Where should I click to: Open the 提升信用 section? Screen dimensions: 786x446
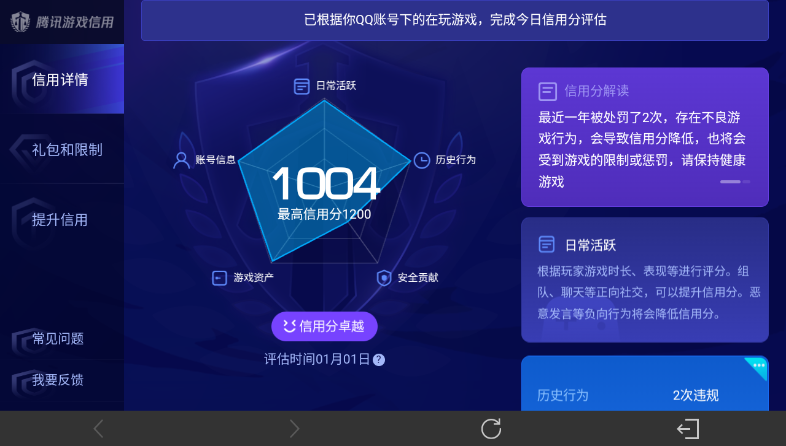[x=62, y=219]
